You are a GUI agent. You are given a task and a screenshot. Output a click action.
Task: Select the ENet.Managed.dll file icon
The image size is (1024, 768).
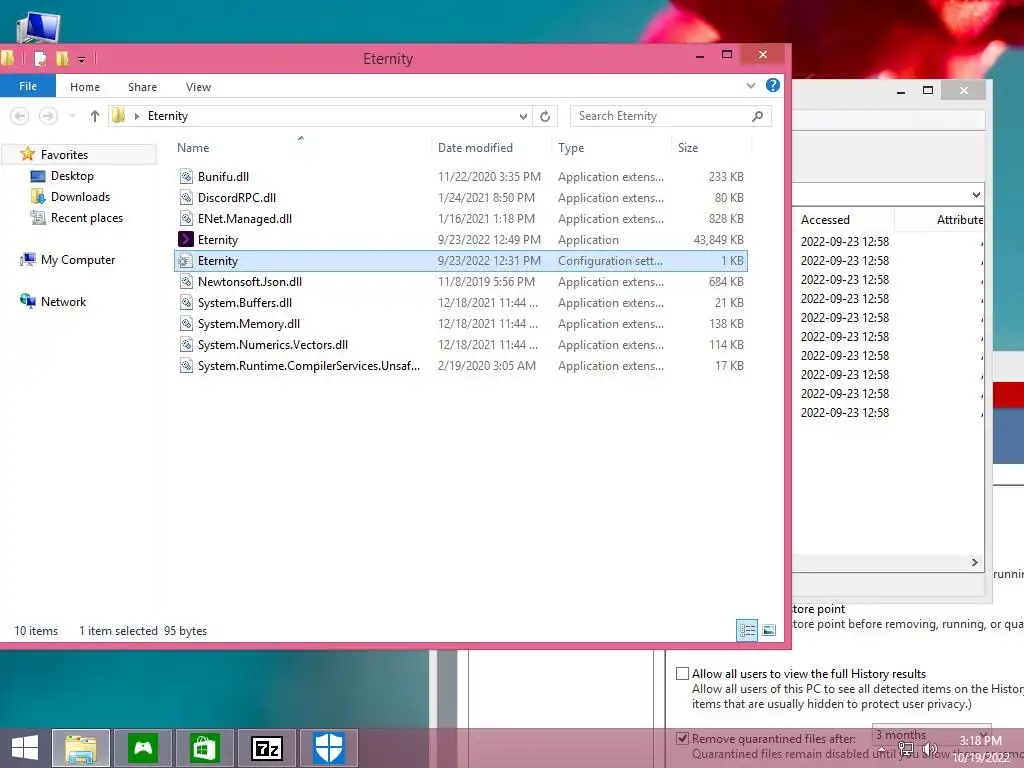[186, 218]
